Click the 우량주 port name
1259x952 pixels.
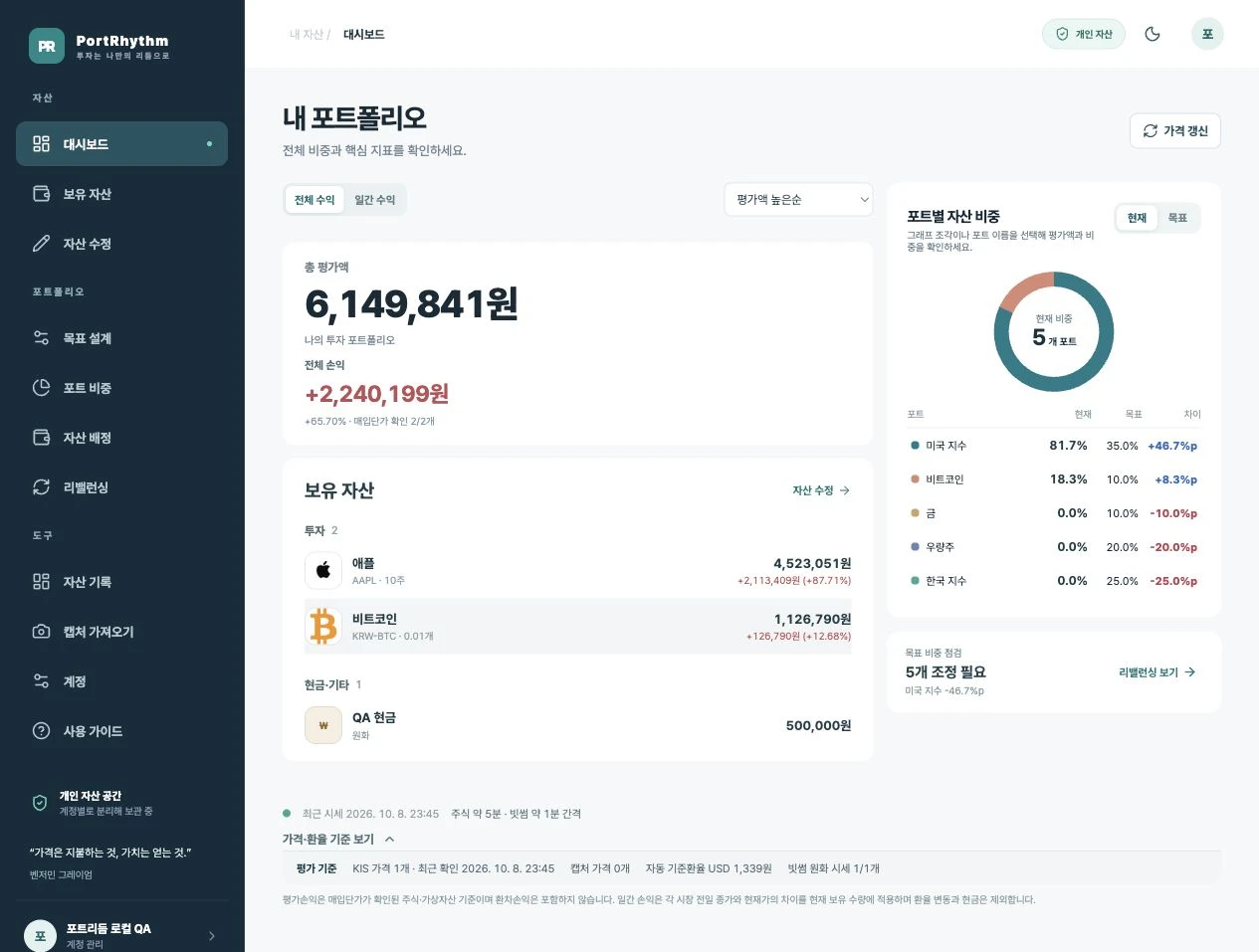(940, 547)
